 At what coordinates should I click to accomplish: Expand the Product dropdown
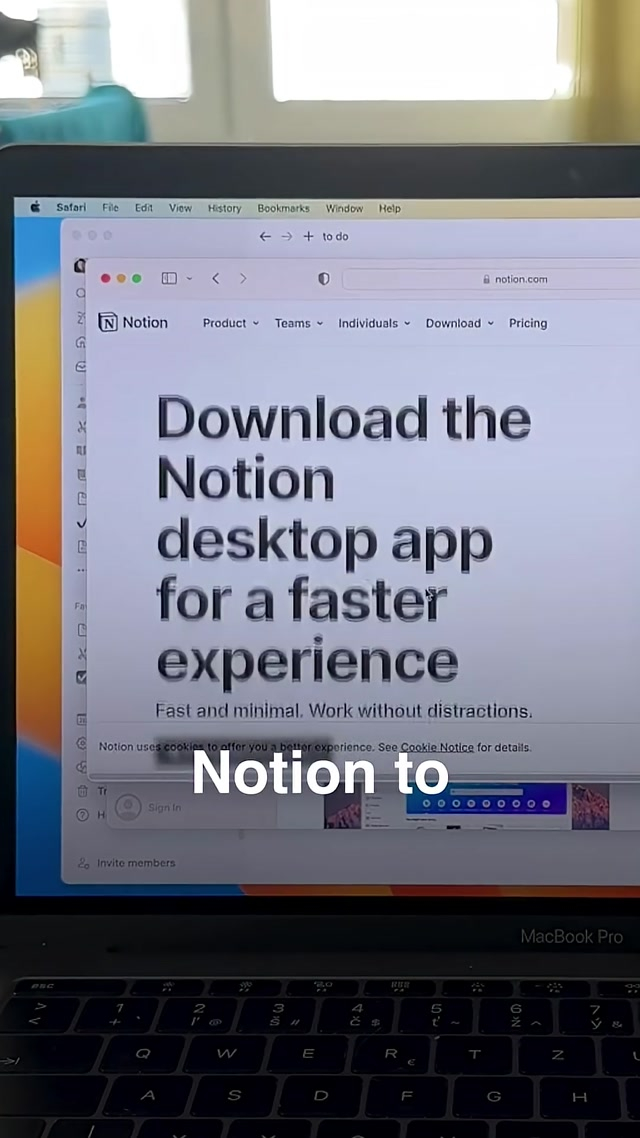(x=231, y=324)
